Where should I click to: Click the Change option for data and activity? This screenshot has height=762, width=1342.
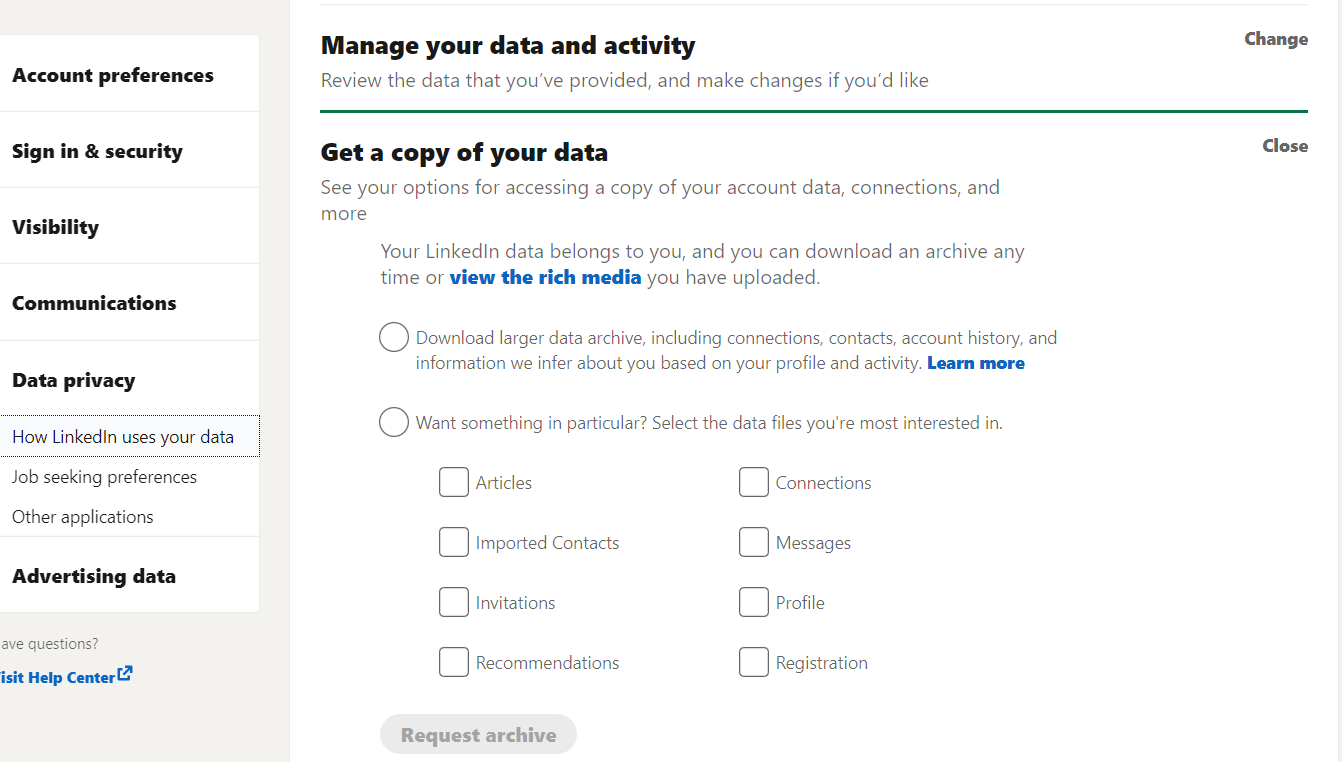point(1275,38)
